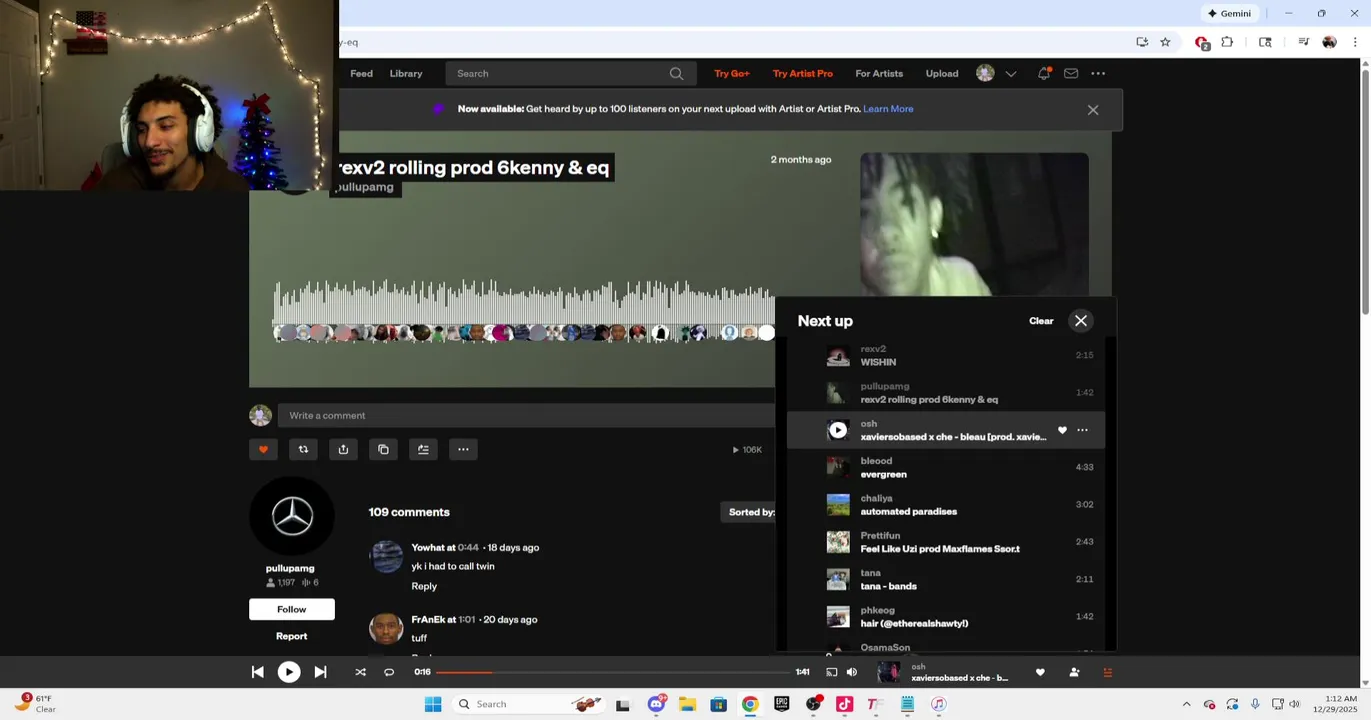The width and height of the screenshot is (1371, 720).
Task: Open the header more menu
Action: click(1098, 73)
